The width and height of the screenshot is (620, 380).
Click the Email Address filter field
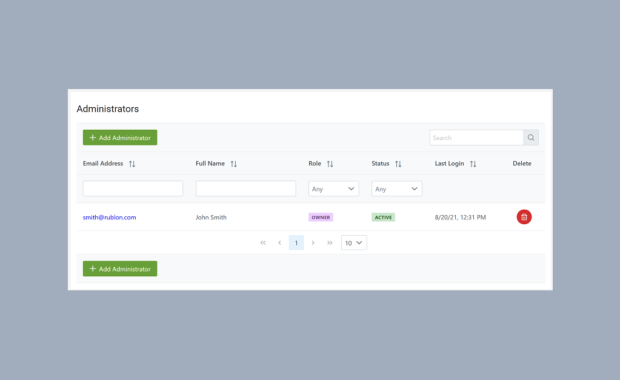pos(133,189)
